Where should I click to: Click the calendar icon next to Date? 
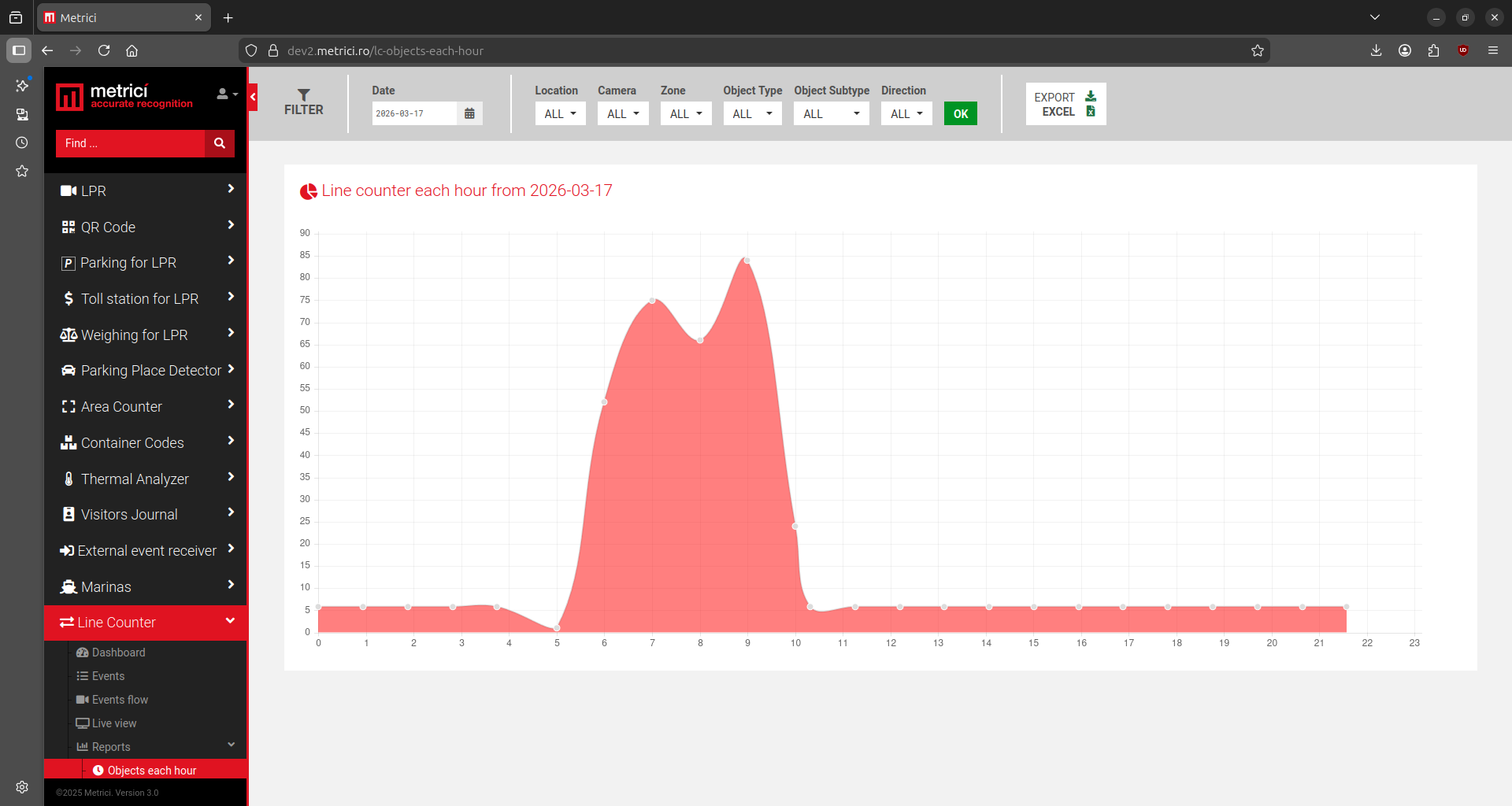[469, 113]
